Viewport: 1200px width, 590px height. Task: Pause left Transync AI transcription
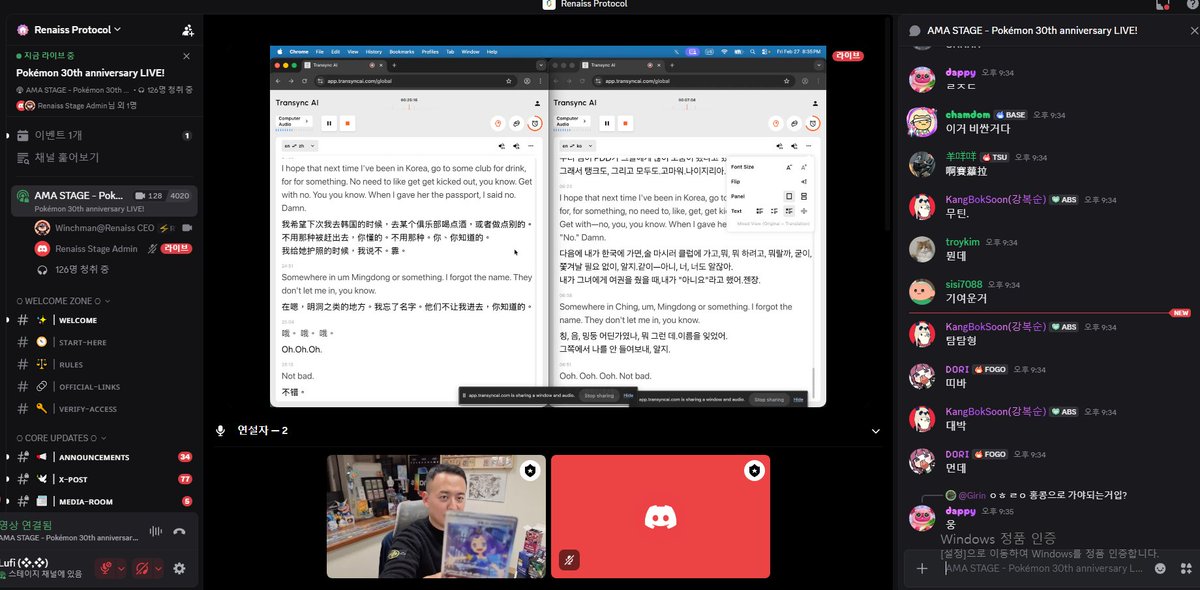coord(329,124)
